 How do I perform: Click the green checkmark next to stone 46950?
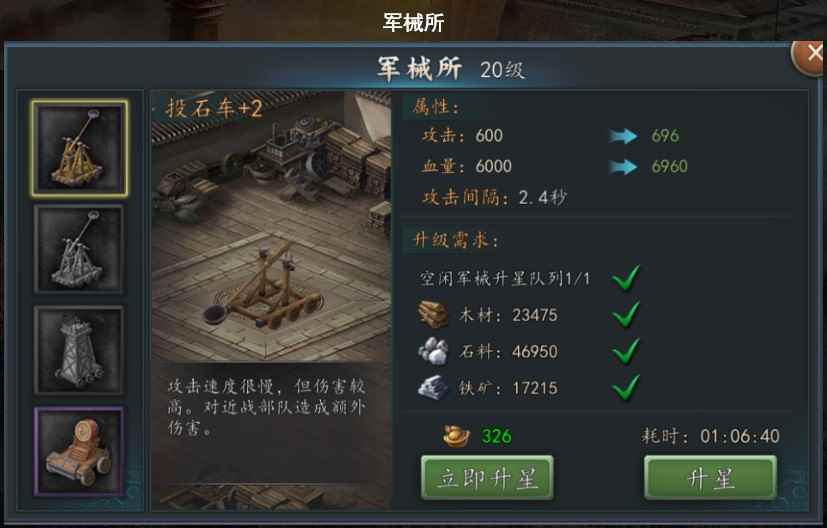pos(626,351)
